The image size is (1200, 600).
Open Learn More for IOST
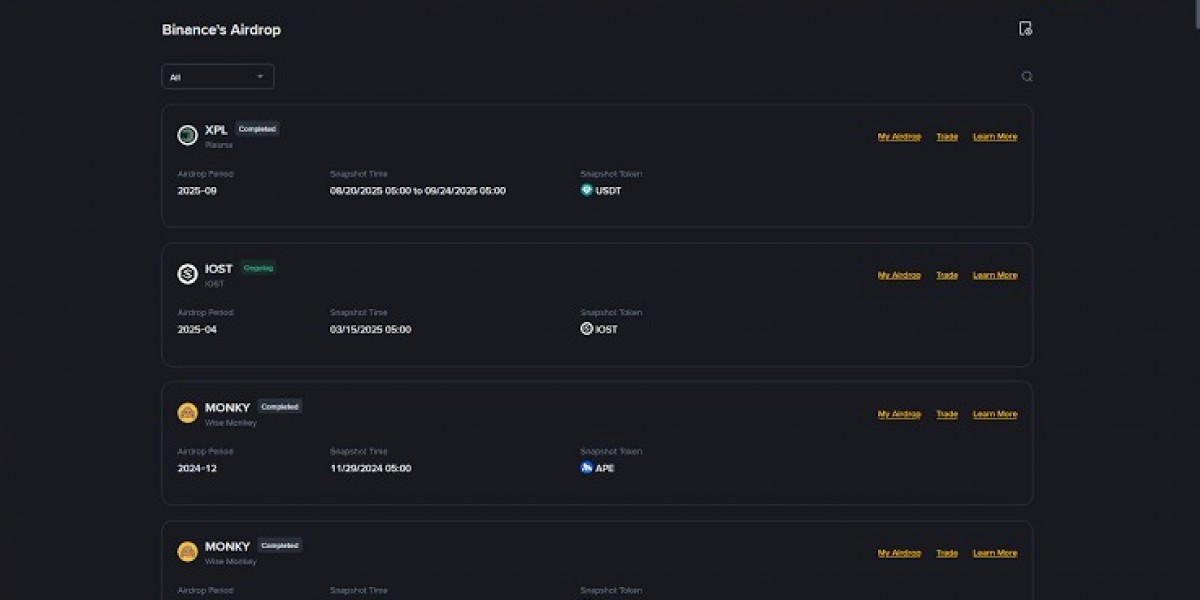(995, 275)
